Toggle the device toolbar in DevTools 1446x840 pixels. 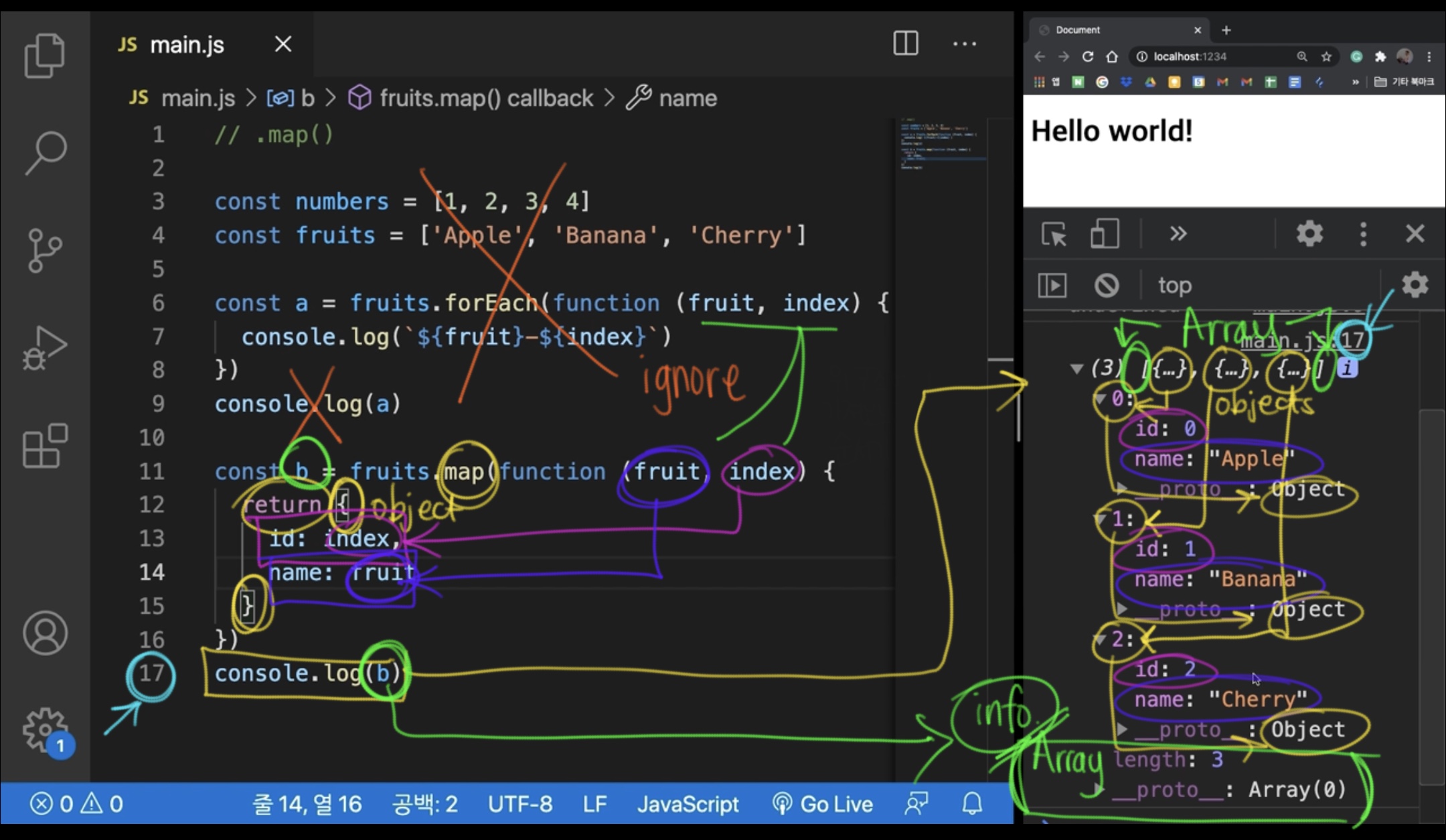coord(1104,234)
